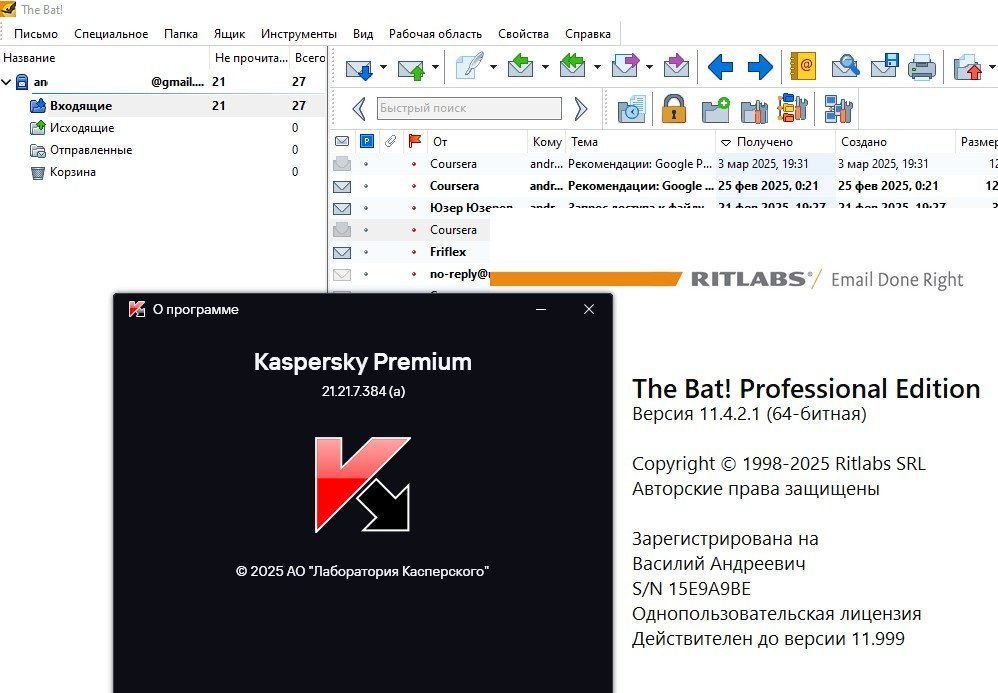
Task: Open dropdown arrow next to Reply all icon
Action: point(597,67)
